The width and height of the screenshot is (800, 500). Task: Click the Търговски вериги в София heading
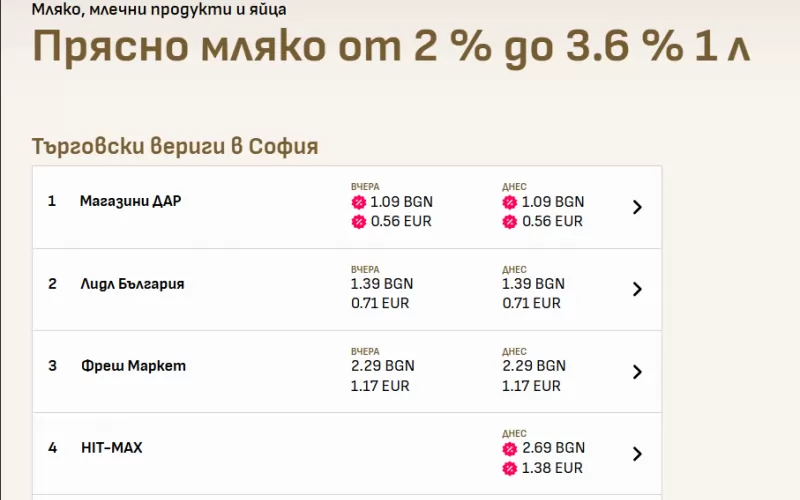[175, 146]
